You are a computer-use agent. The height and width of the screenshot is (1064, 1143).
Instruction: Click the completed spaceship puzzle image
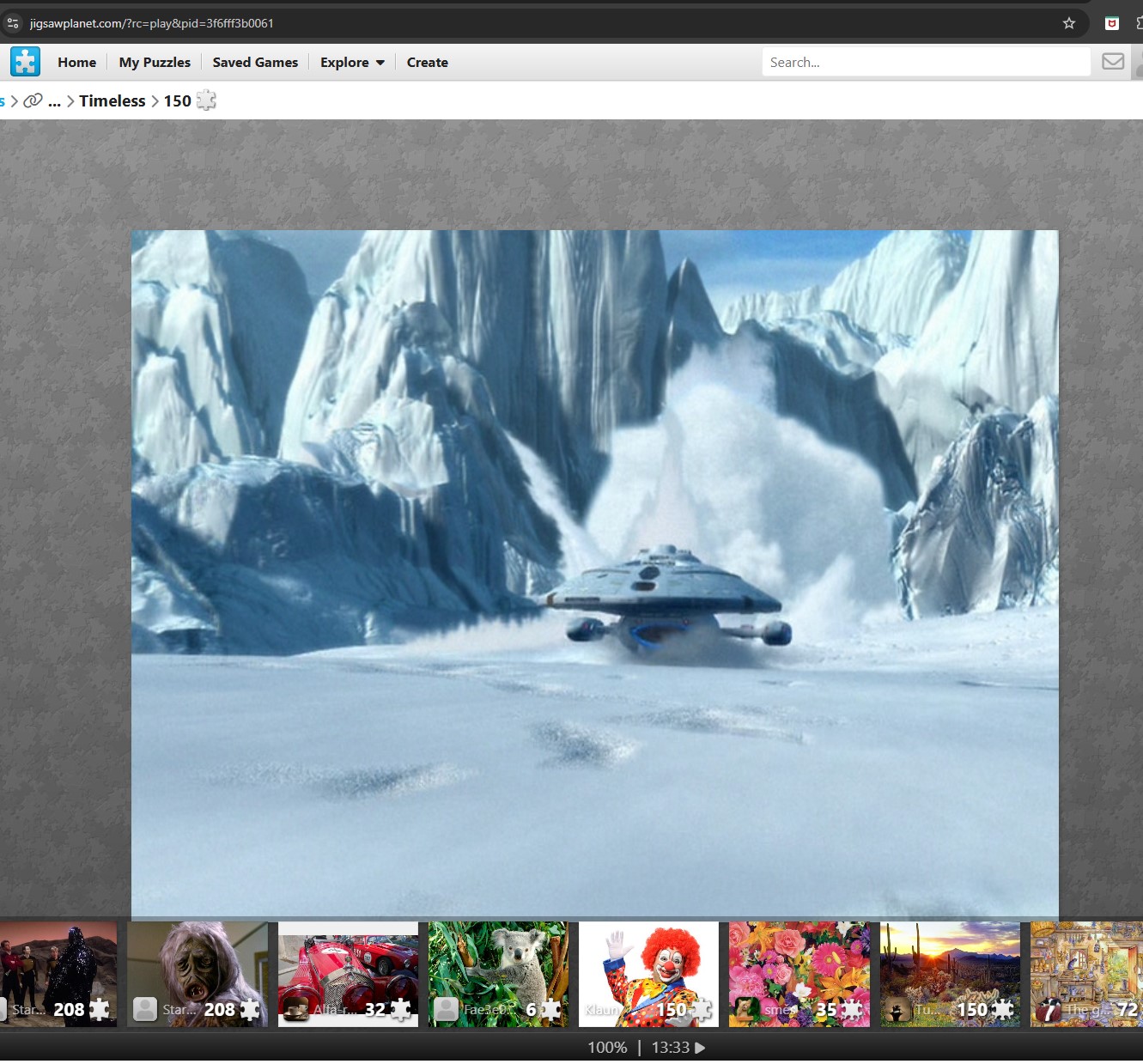tap(594, 574)
